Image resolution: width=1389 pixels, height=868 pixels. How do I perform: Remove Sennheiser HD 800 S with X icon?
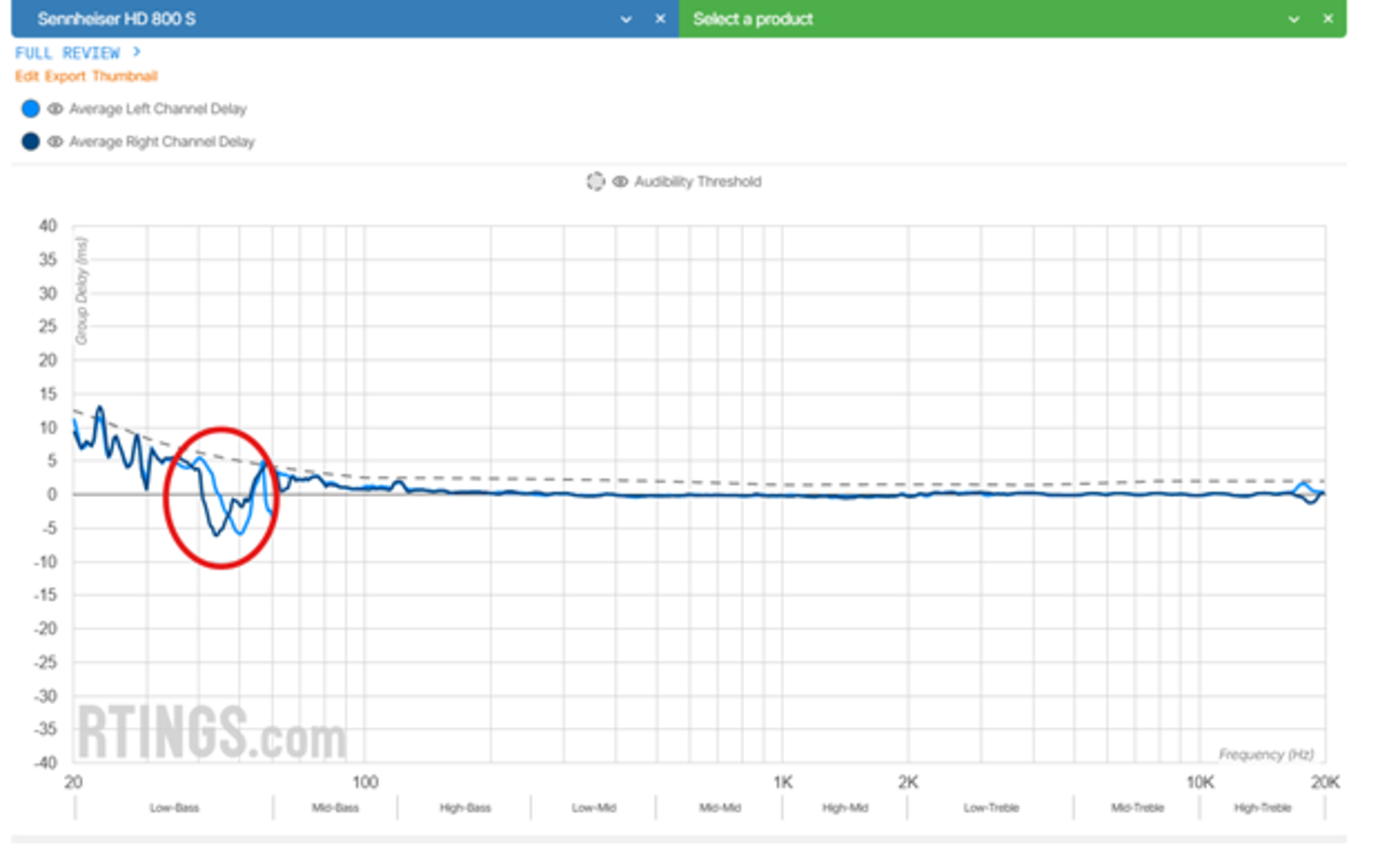(660, 19)
